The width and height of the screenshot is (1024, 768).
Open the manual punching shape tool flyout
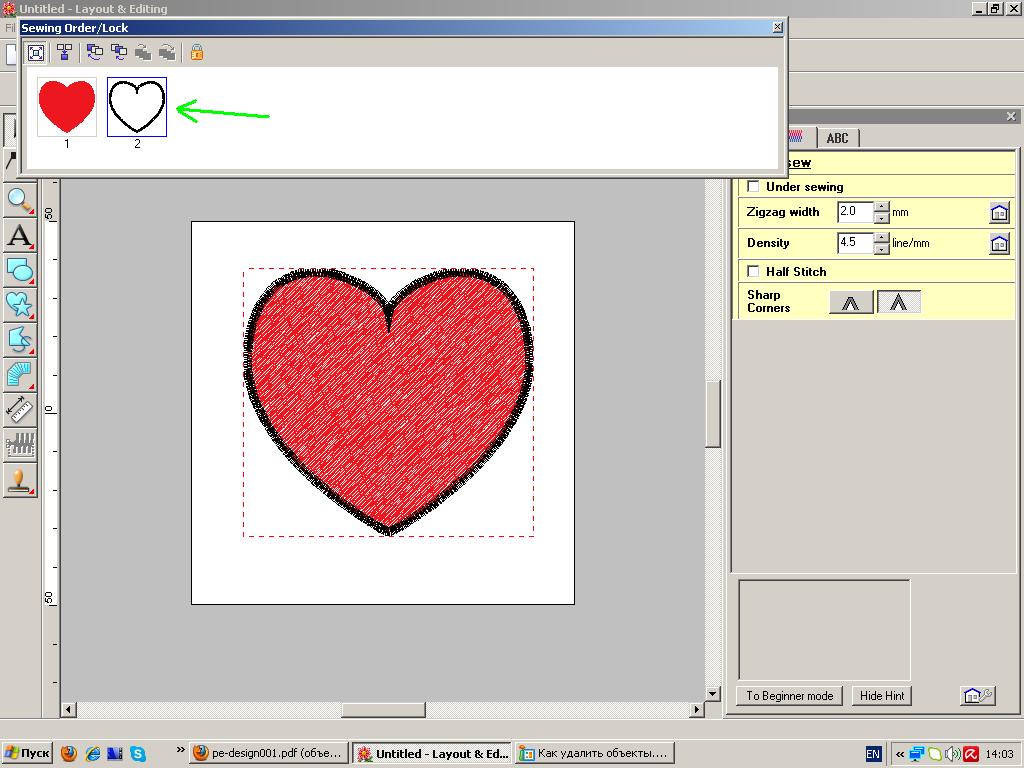tap(19, 340)
